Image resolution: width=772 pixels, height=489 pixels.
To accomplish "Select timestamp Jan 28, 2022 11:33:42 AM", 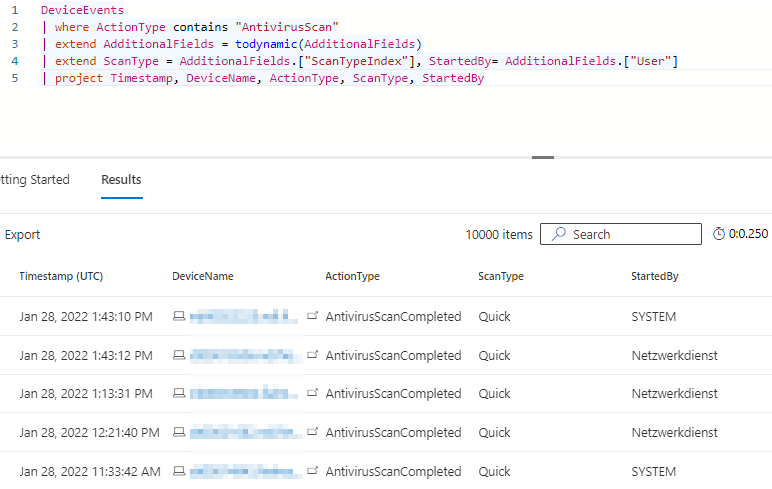I will (x=90, y=471).
